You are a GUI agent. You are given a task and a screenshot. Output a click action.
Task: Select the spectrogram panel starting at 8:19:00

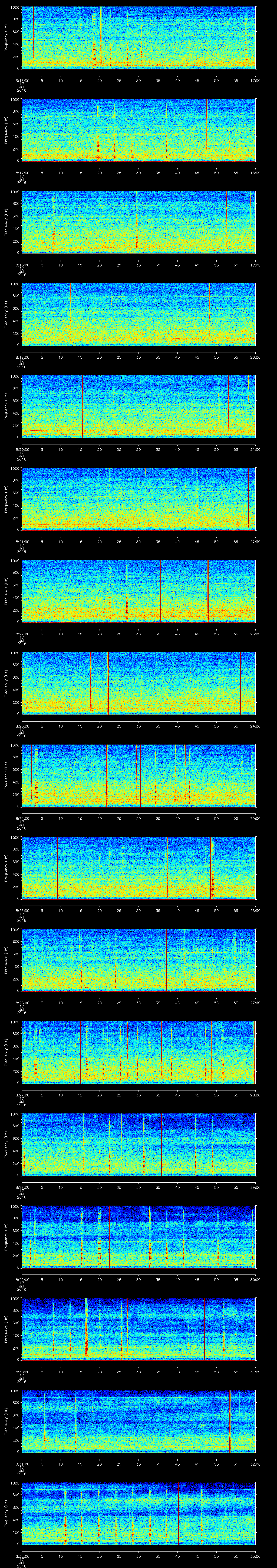[x=139, y=314]
